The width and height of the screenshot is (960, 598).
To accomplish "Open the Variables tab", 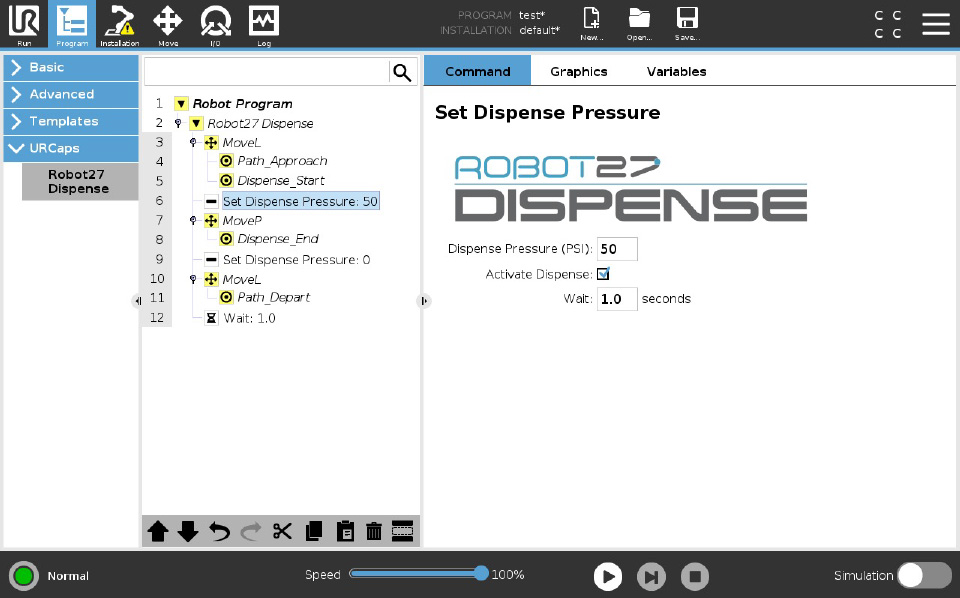I will [x=676, y=71].
